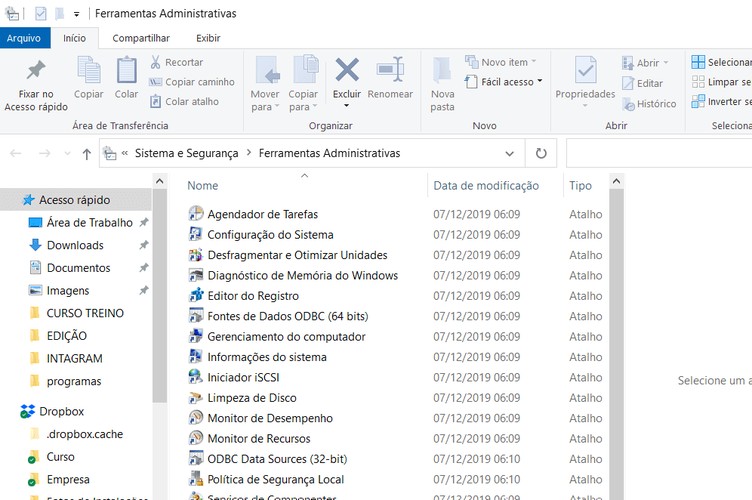
Task: Click the refresh button
Action: tap(541, 153)
